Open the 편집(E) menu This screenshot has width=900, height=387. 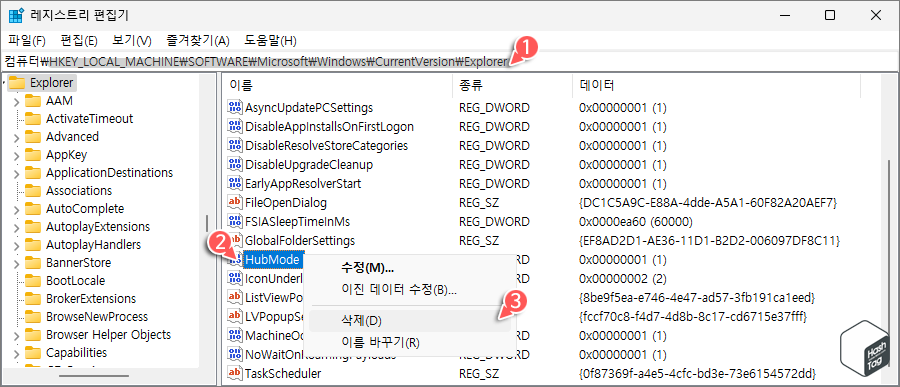pyautogui.click(x=79, y=41)
